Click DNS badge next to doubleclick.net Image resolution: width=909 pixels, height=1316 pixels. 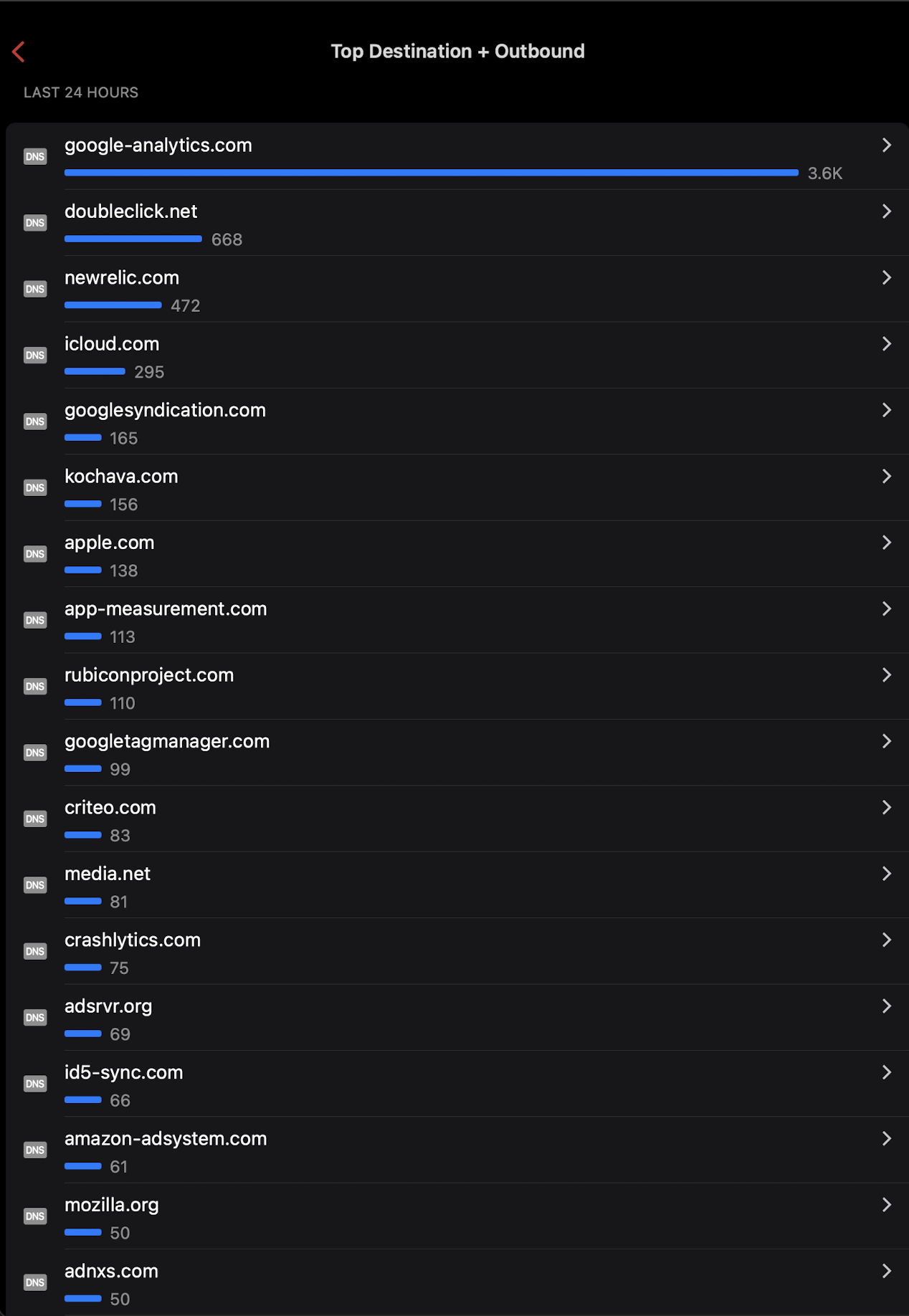[x=35, y=223]
